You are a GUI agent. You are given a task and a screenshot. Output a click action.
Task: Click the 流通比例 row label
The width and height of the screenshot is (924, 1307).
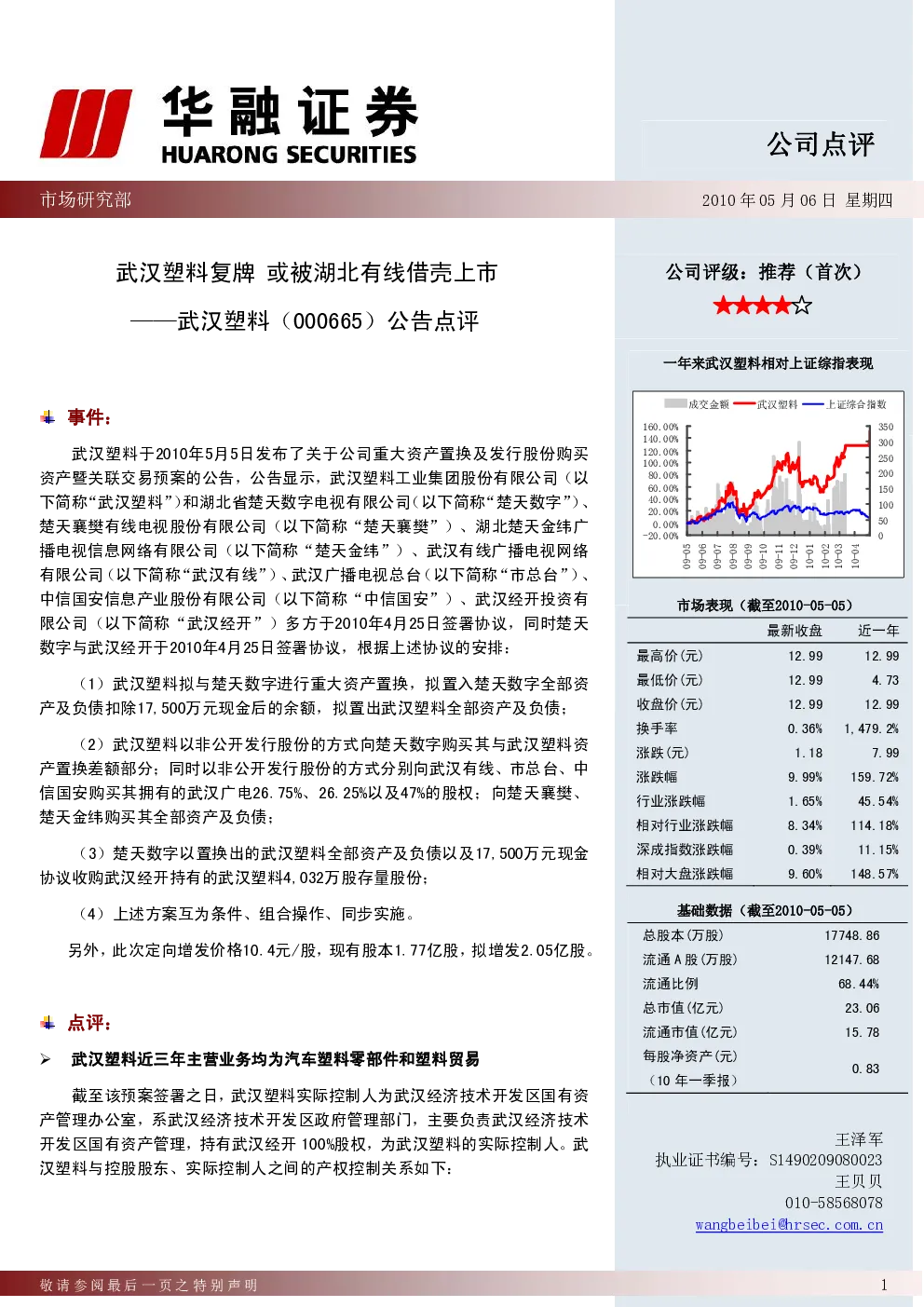(x=670, y=984)
